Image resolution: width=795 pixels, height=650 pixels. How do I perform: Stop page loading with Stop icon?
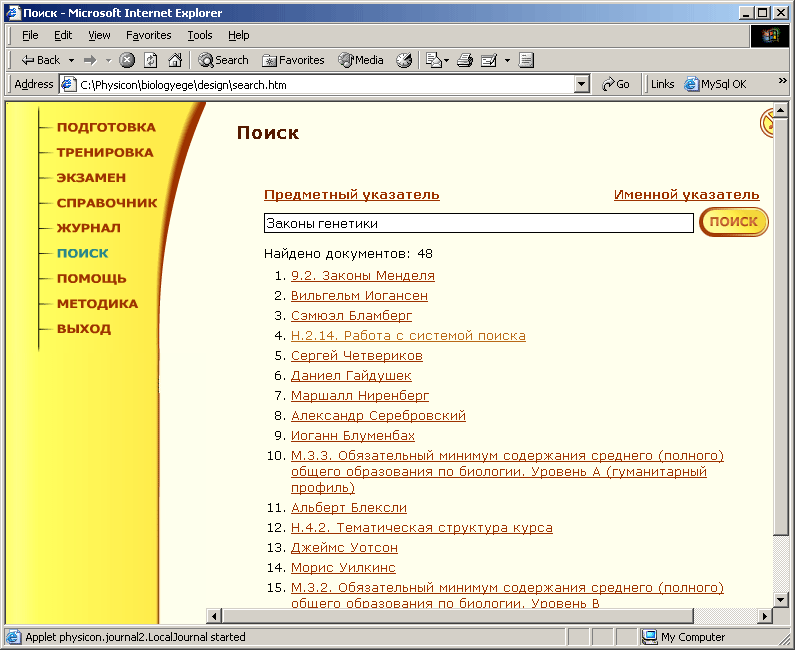point(127,60)
